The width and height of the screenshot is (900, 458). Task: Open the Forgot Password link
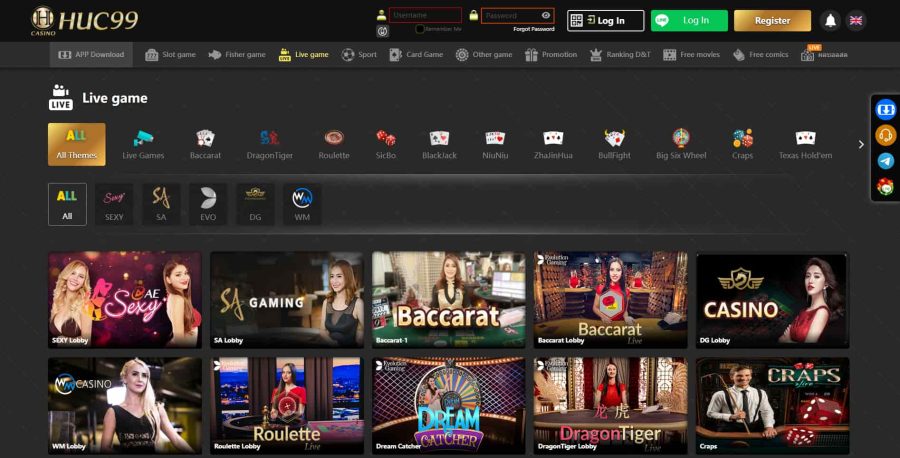click(x=534, y=29)
